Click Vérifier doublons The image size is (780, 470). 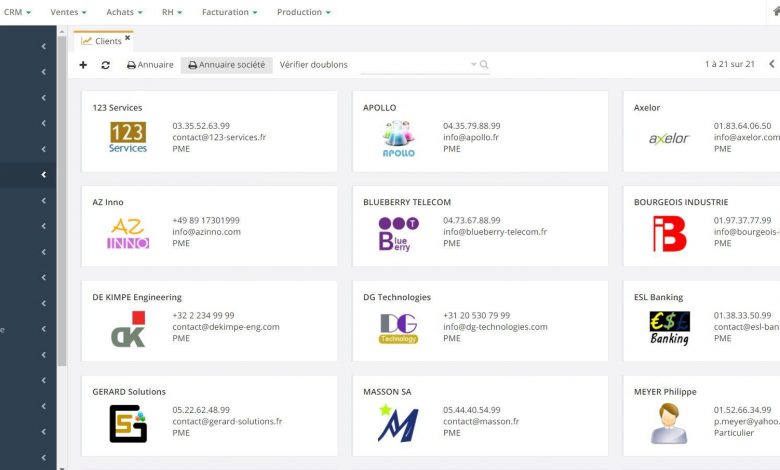(313, 65)
